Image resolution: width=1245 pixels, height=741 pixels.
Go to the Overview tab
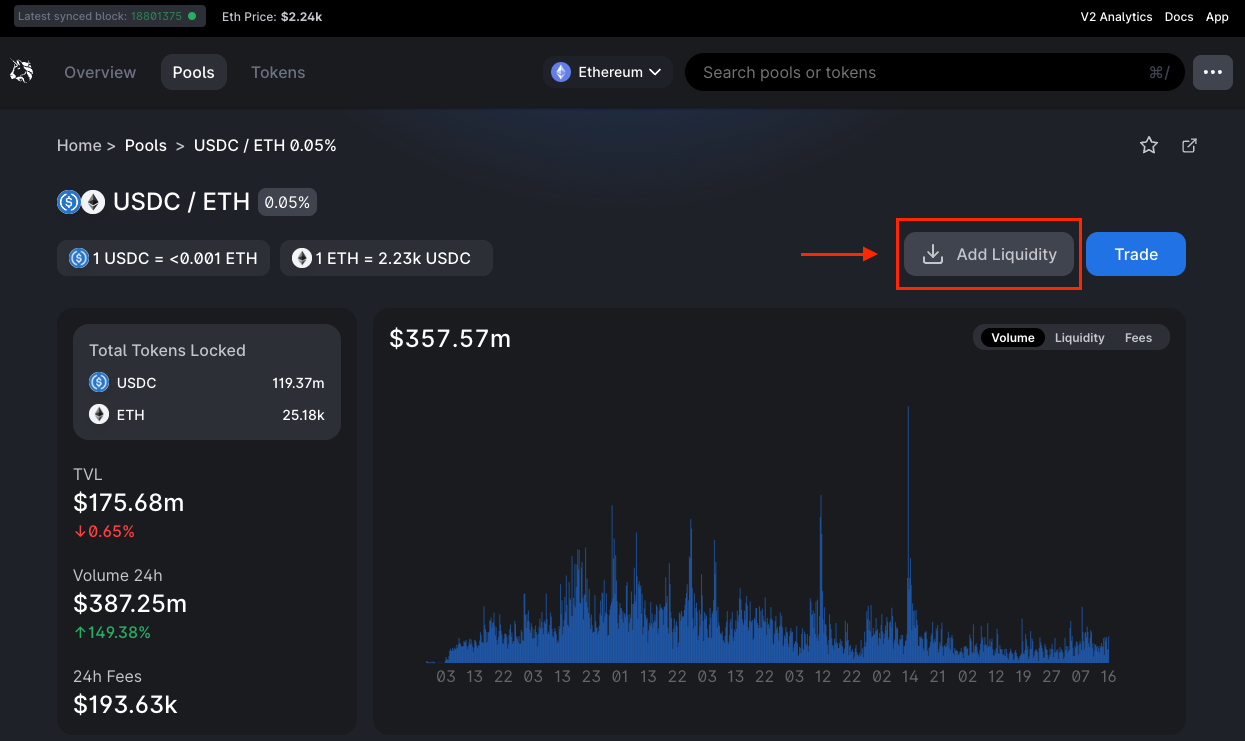[x=100, y=72]
